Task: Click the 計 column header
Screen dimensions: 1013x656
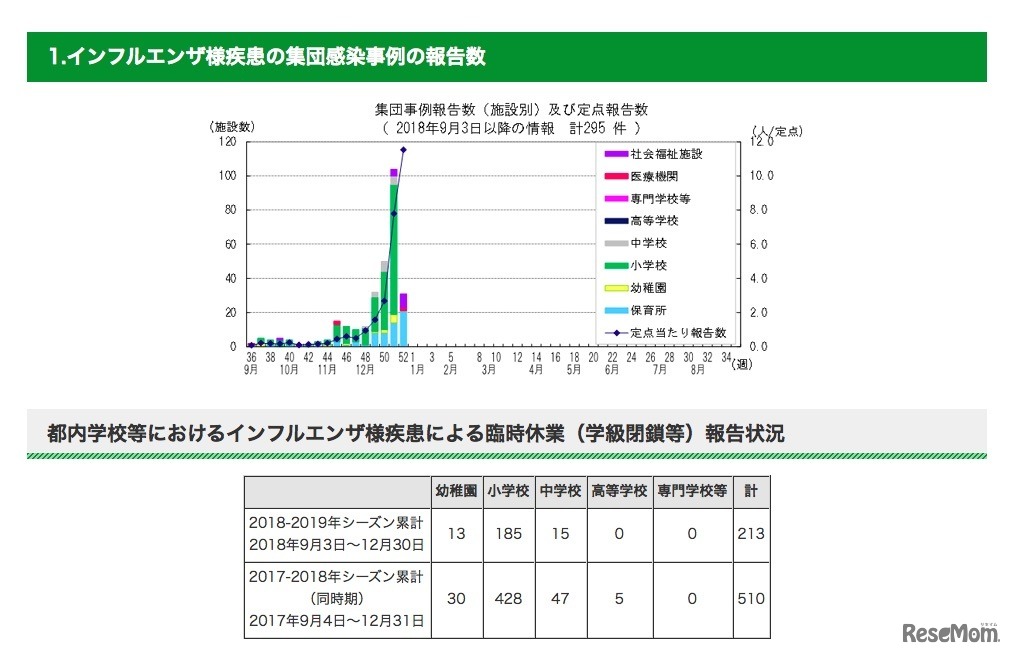Action: (751, 489)
